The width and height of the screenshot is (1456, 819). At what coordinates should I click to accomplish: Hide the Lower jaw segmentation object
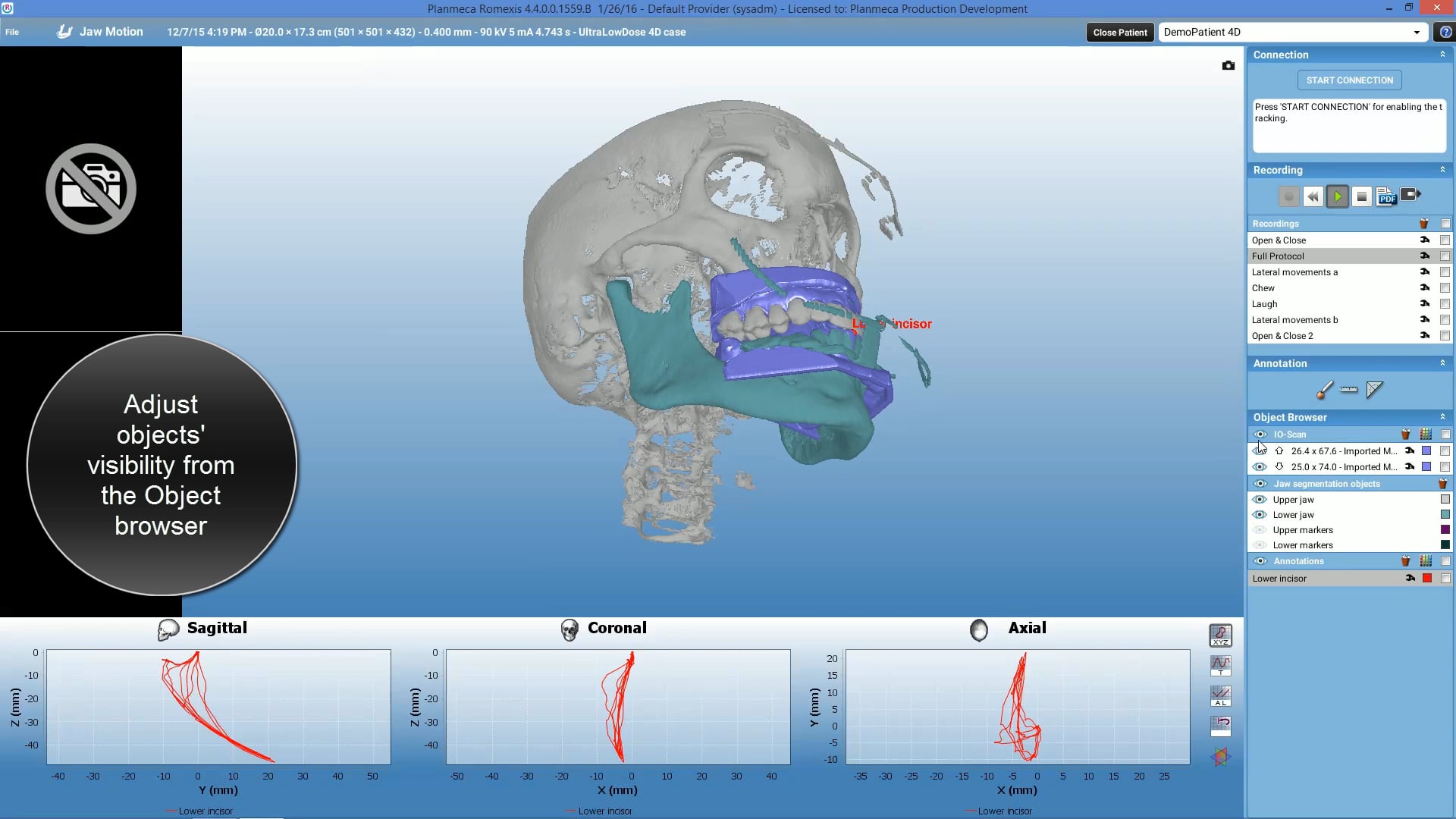coord(1261,514)
